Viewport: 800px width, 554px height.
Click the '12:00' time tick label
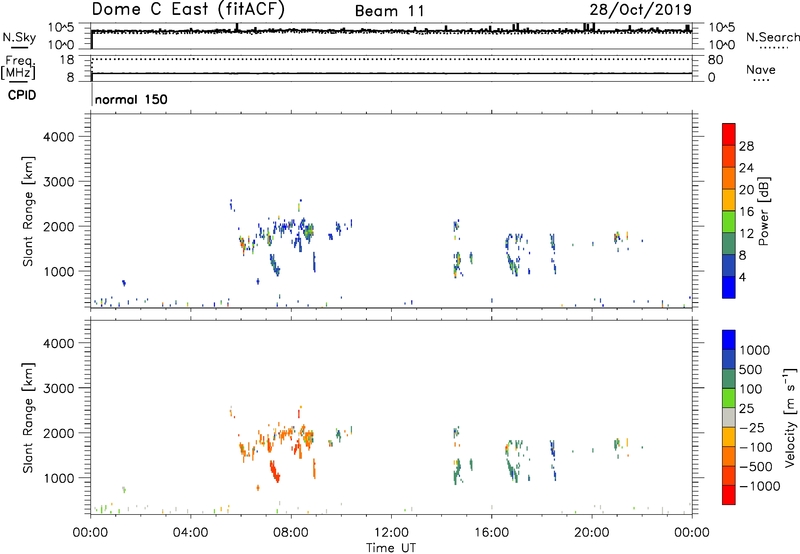tap(391, 533)
